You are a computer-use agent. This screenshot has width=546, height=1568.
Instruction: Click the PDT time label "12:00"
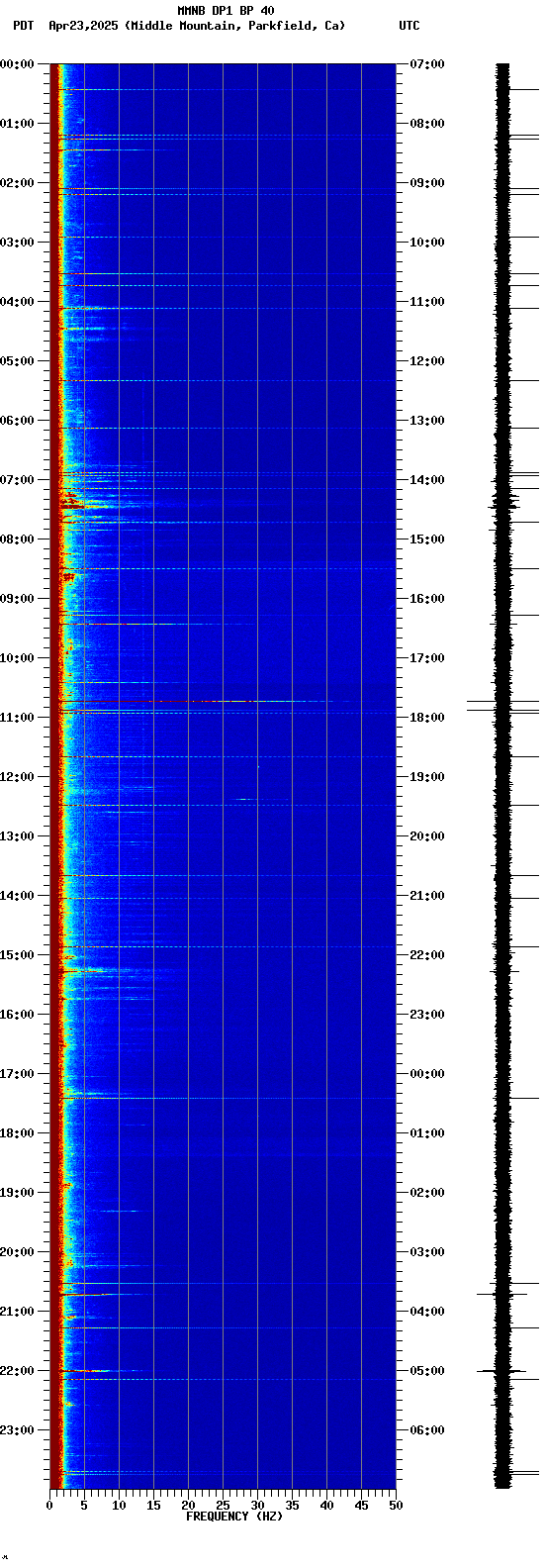tap(17, 777)
